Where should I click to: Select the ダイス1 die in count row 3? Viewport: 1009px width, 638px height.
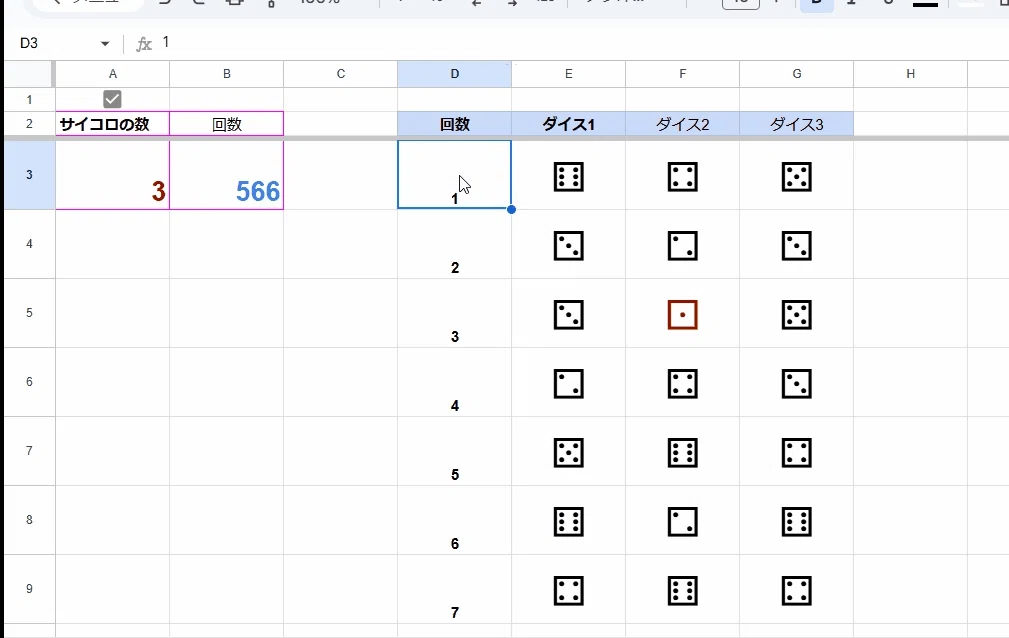pos(569,315)
